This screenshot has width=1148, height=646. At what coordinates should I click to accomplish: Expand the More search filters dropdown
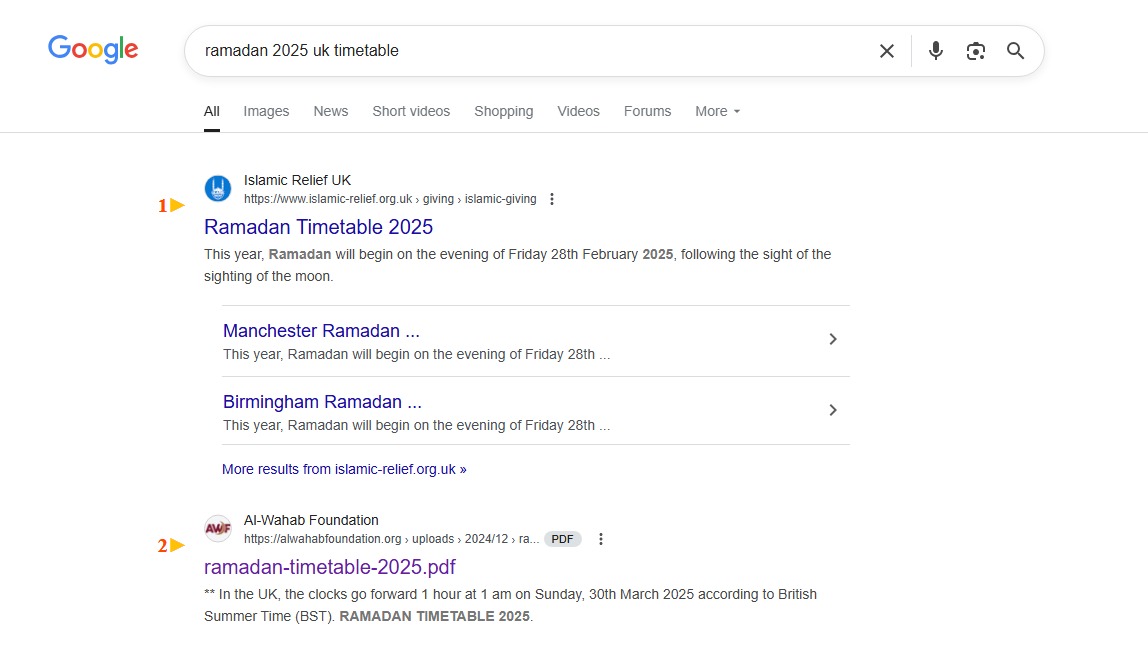coord(717,111)
